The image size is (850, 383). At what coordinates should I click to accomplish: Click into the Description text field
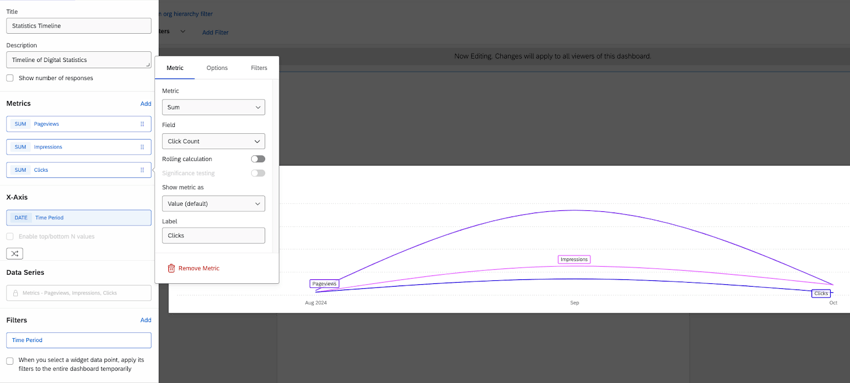pos(79,60)
